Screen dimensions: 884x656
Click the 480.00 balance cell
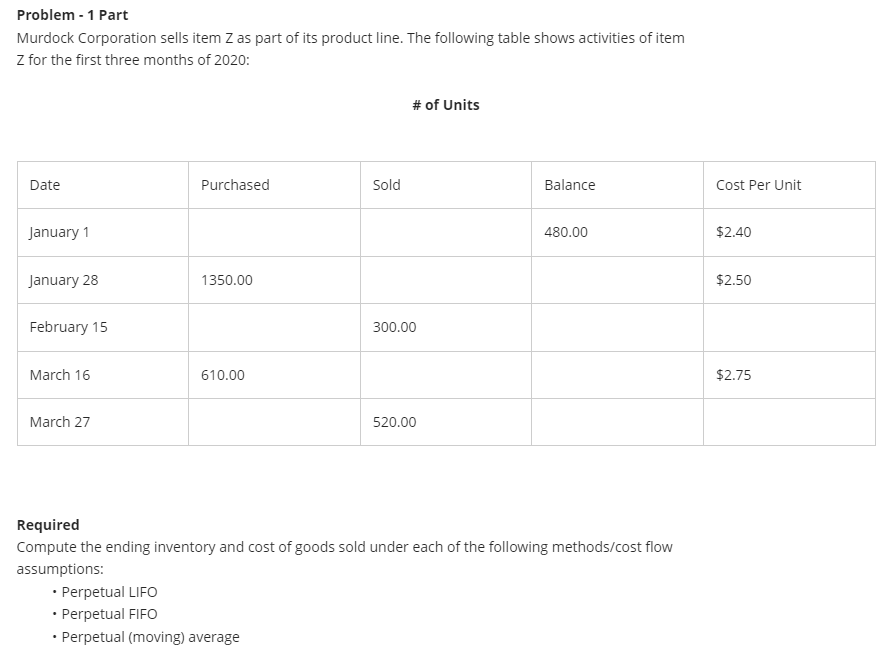[x=617, y=232]
